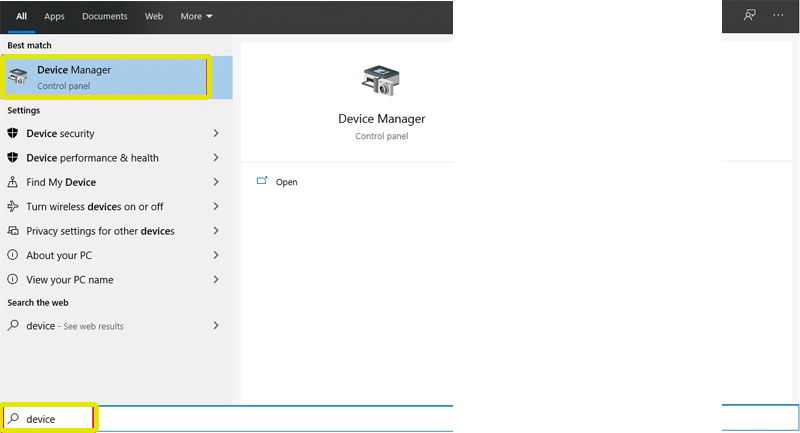The width and height of the screenshot is (800, 433).
Task: Click the info icon beside About your PC
Action: pyautogui.click(x=13, y=255)
